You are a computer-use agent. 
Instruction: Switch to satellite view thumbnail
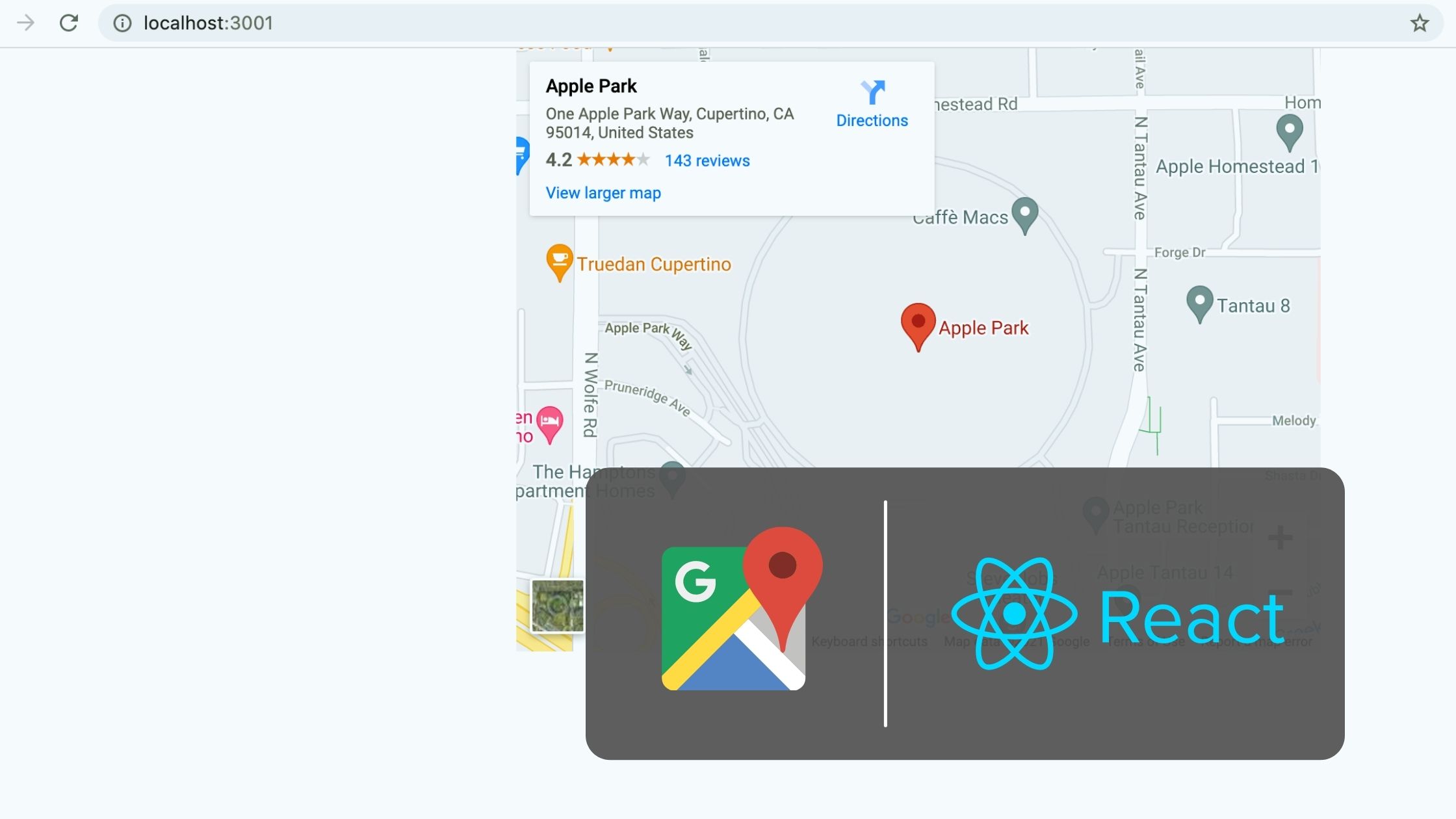pos(557,606)
